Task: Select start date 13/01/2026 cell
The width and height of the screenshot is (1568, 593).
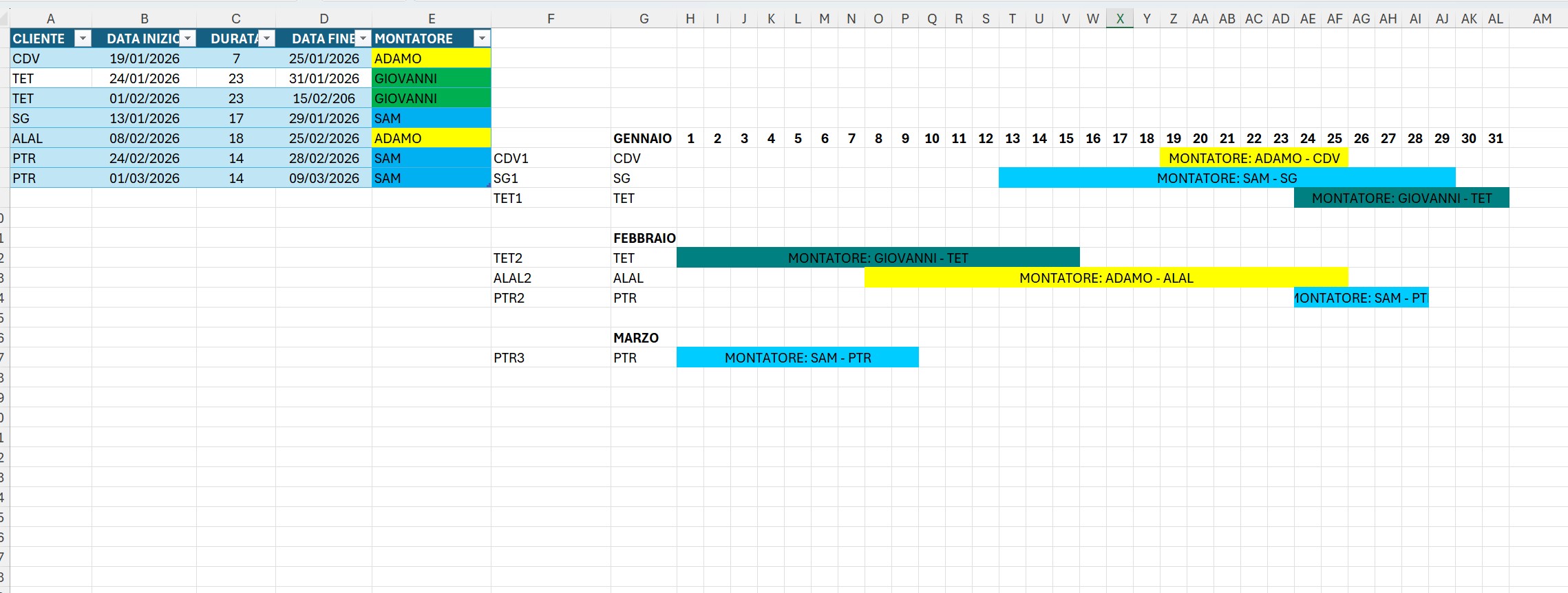Action: coord(144,118)
